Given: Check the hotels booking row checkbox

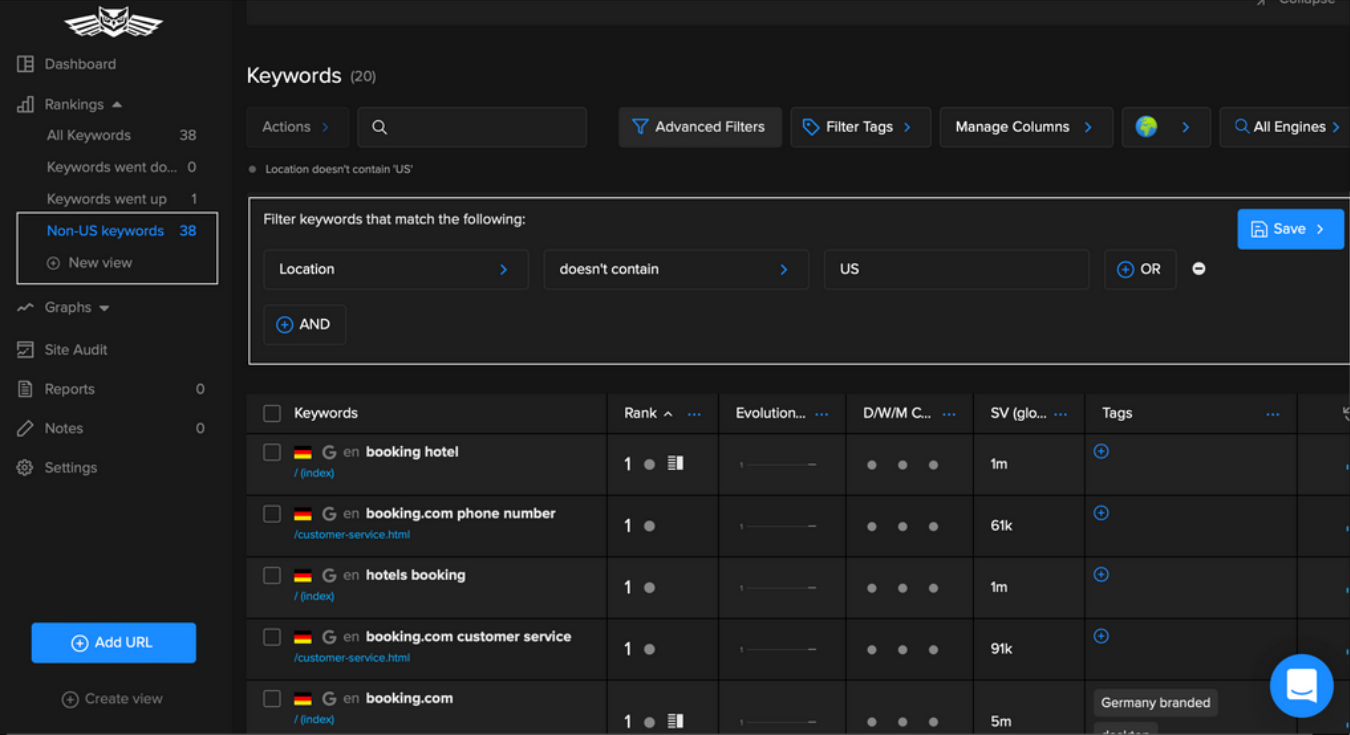Looking at the screenshot, I should (x=272, y=576).
